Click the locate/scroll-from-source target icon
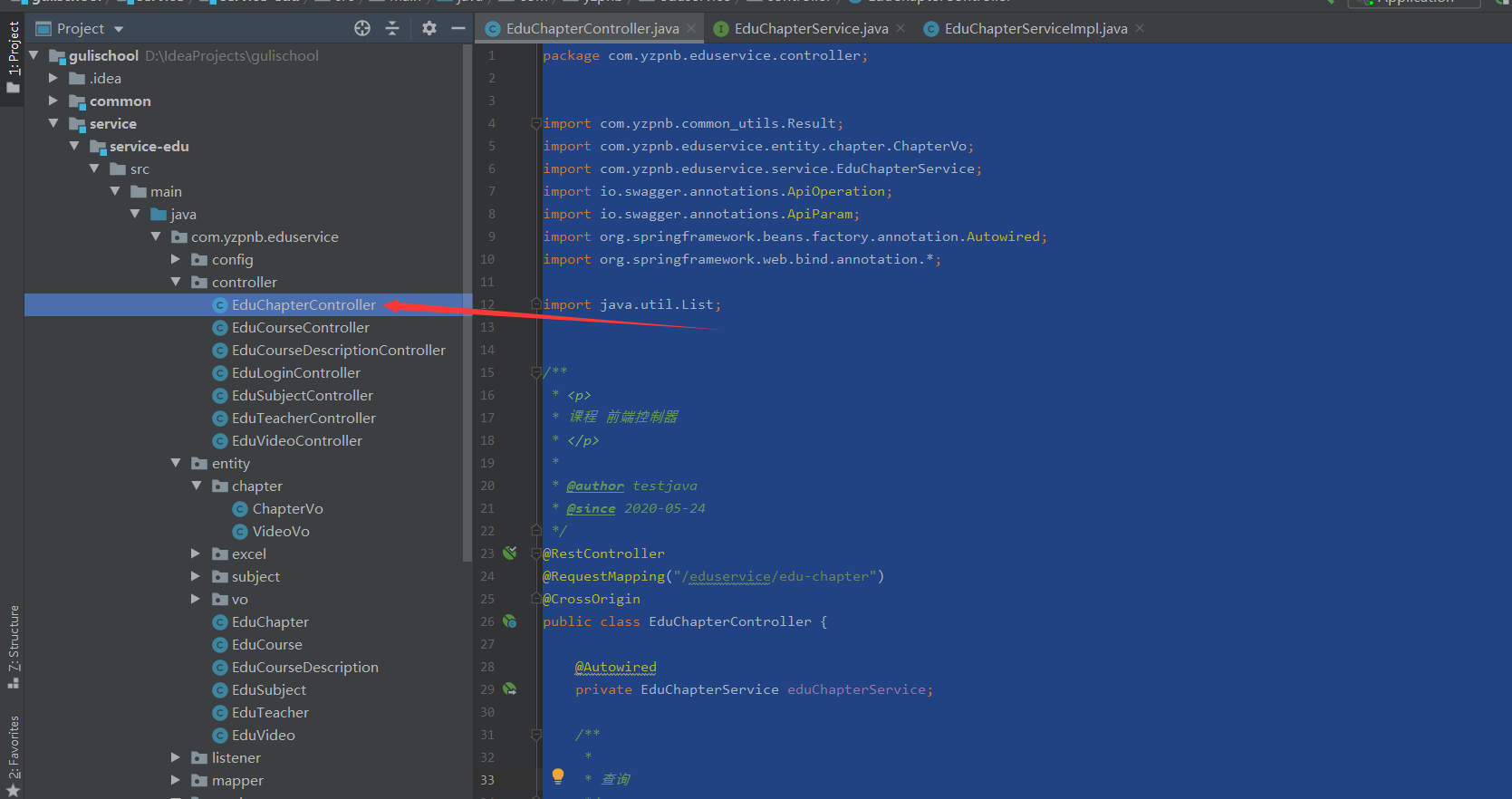Image resolution: width=1512 pixels, height=799 pixels. (x=362, y=28)
